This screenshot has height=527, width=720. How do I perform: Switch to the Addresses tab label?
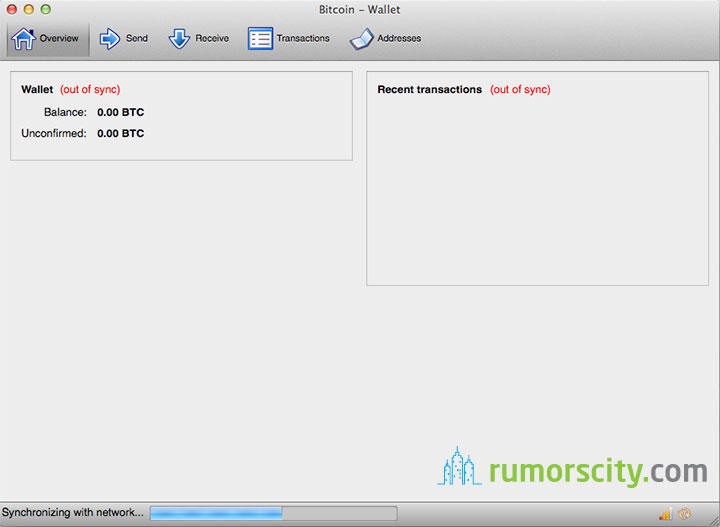coord(399,38)
